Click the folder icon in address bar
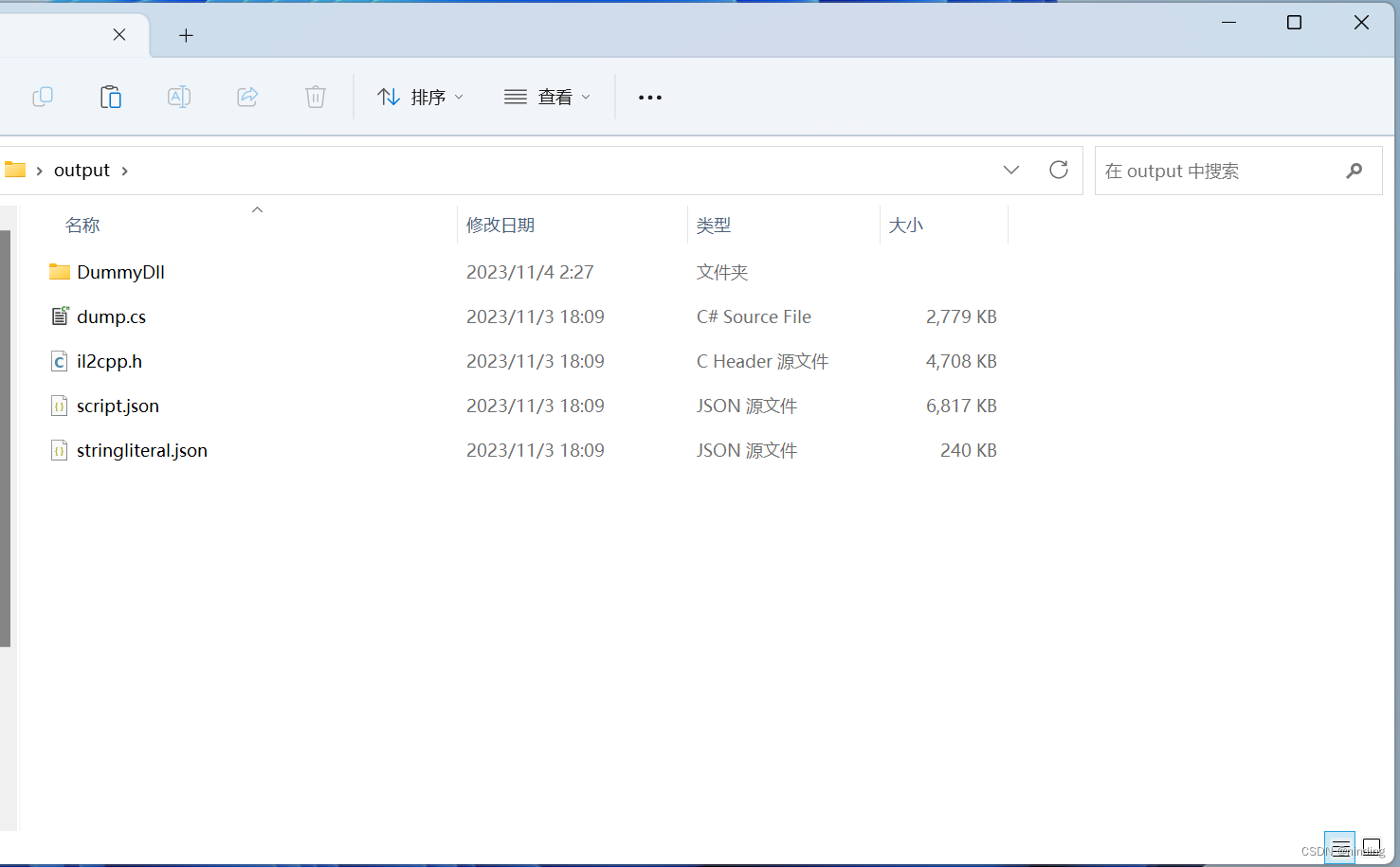Viewport: 1400px width, 867px height. [15, 170]
